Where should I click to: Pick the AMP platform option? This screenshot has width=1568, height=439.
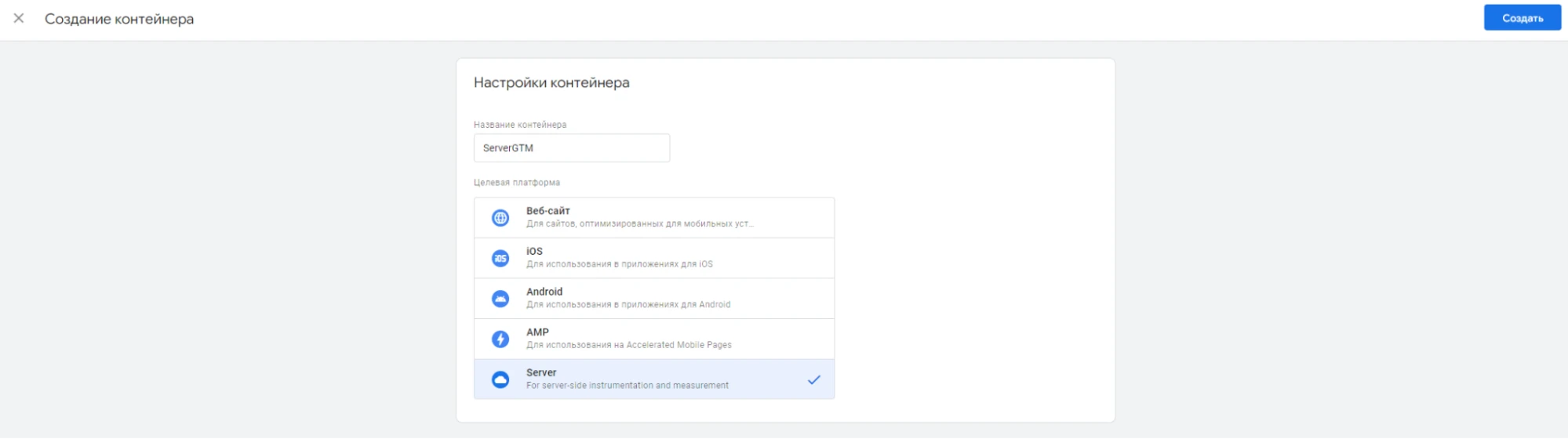point(537,332)
